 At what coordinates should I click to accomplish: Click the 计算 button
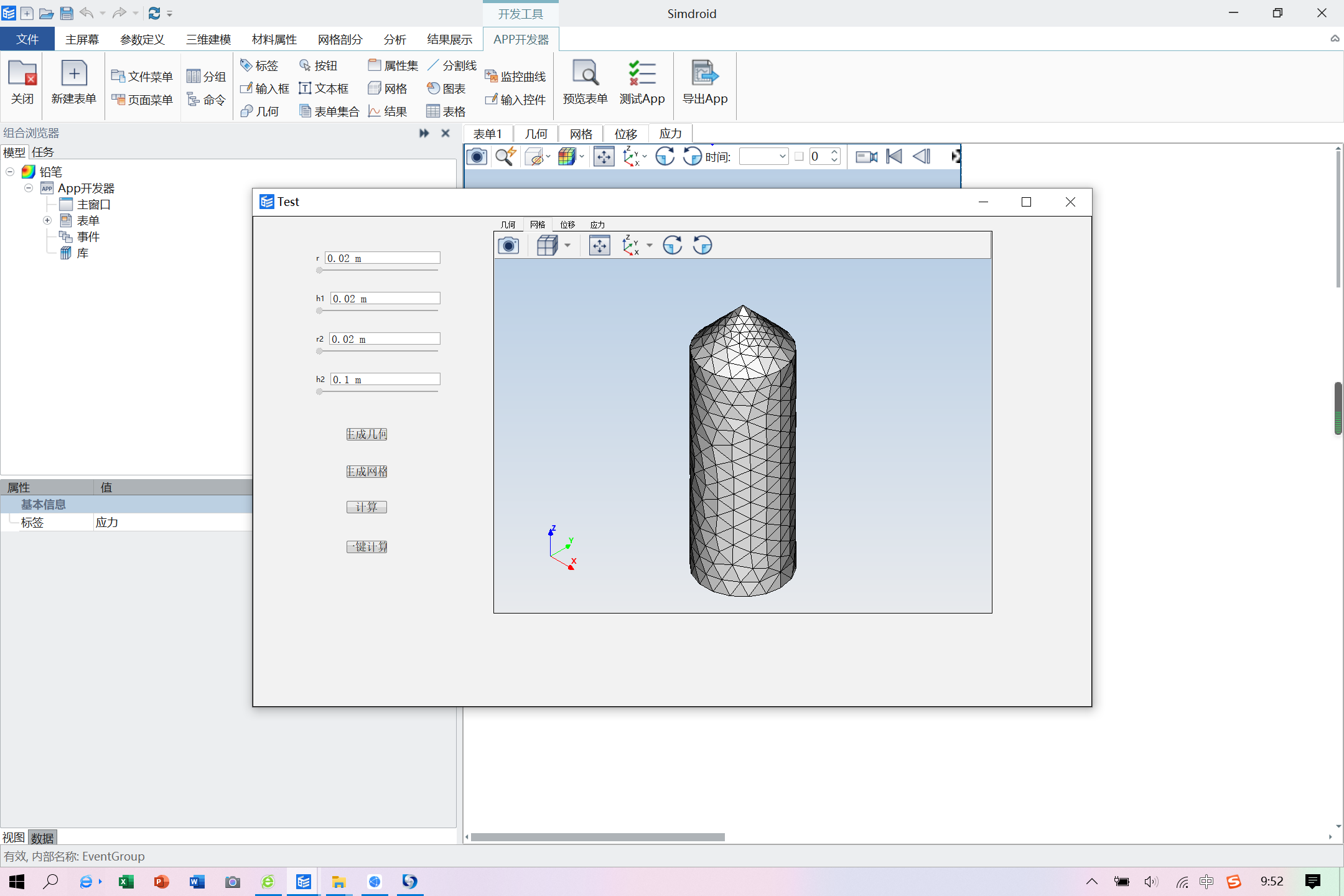pyautogui.click(x=367, y=507)
